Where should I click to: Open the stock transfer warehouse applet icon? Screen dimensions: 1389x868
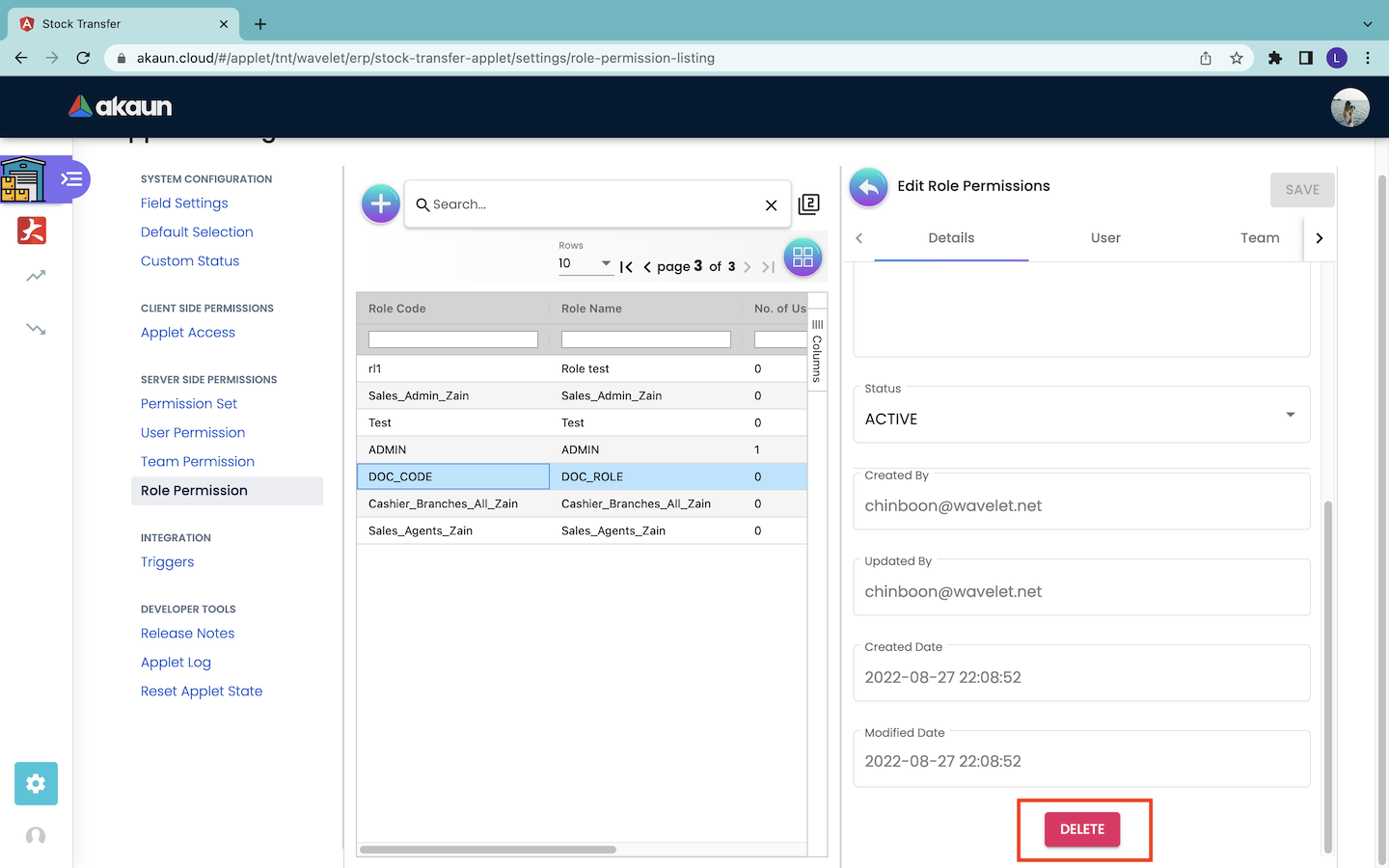pyautogui.click(x=23, y=179)
